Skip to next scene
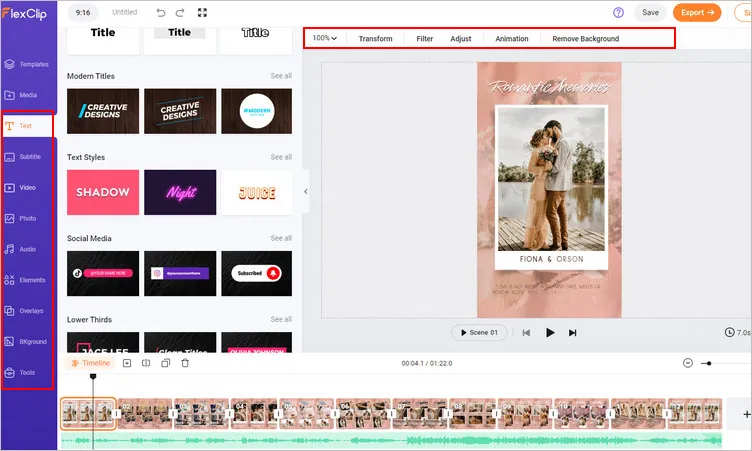752x451 pixels. [573, 332]
